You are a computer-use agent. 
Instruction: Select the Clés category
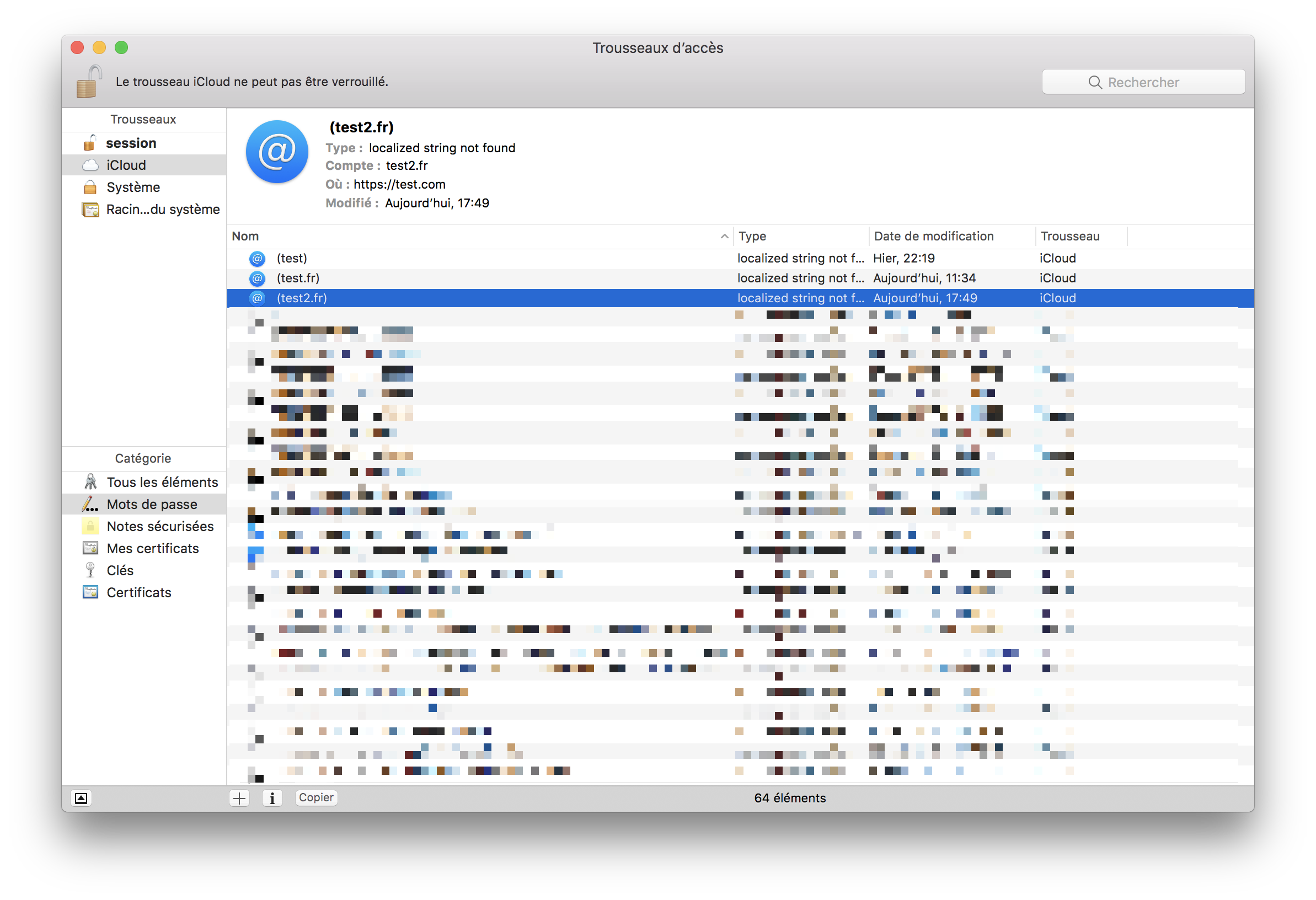pos(120,571)
